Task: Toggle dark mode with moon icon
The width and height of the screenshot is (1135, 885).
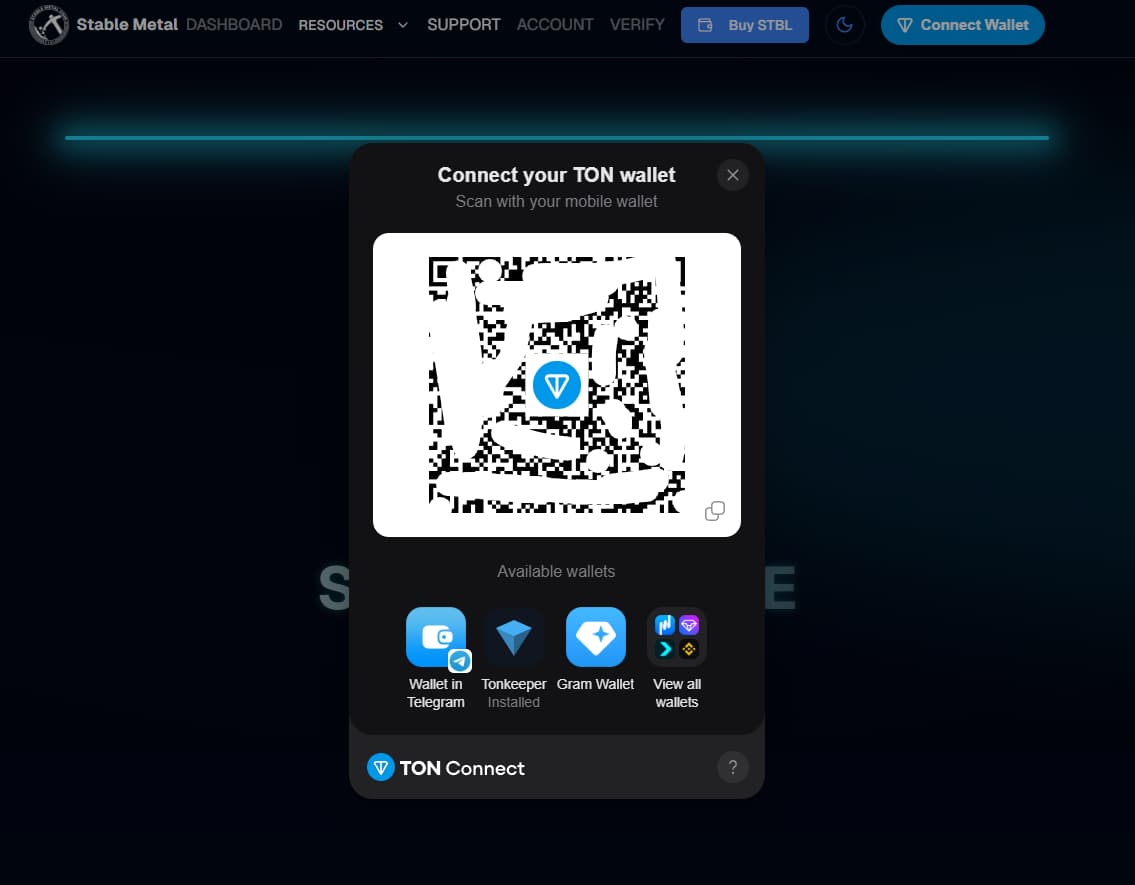Action: [x=844, y=25]
